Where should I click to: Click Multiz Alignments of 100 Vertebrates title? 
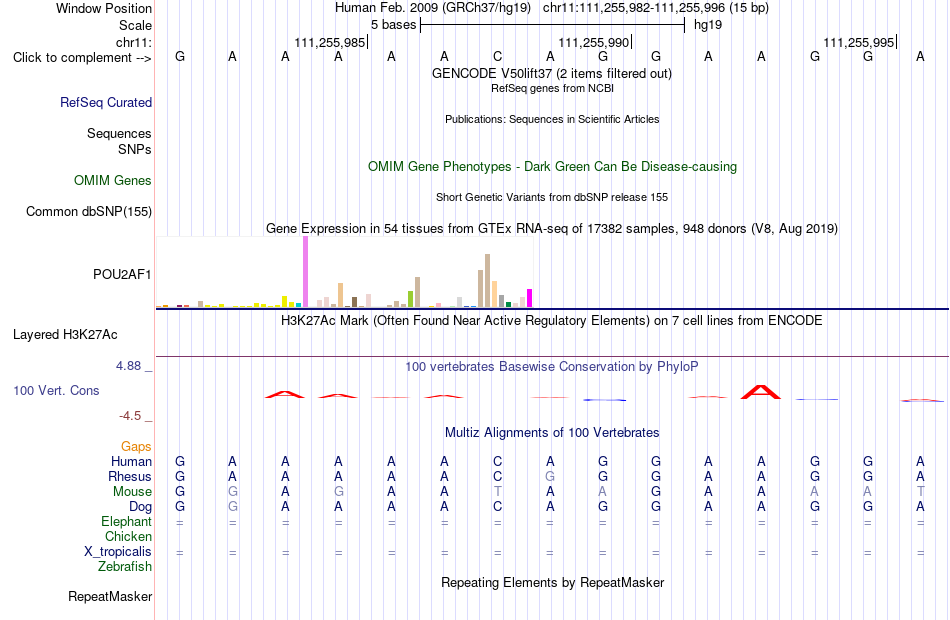point(552,433)
